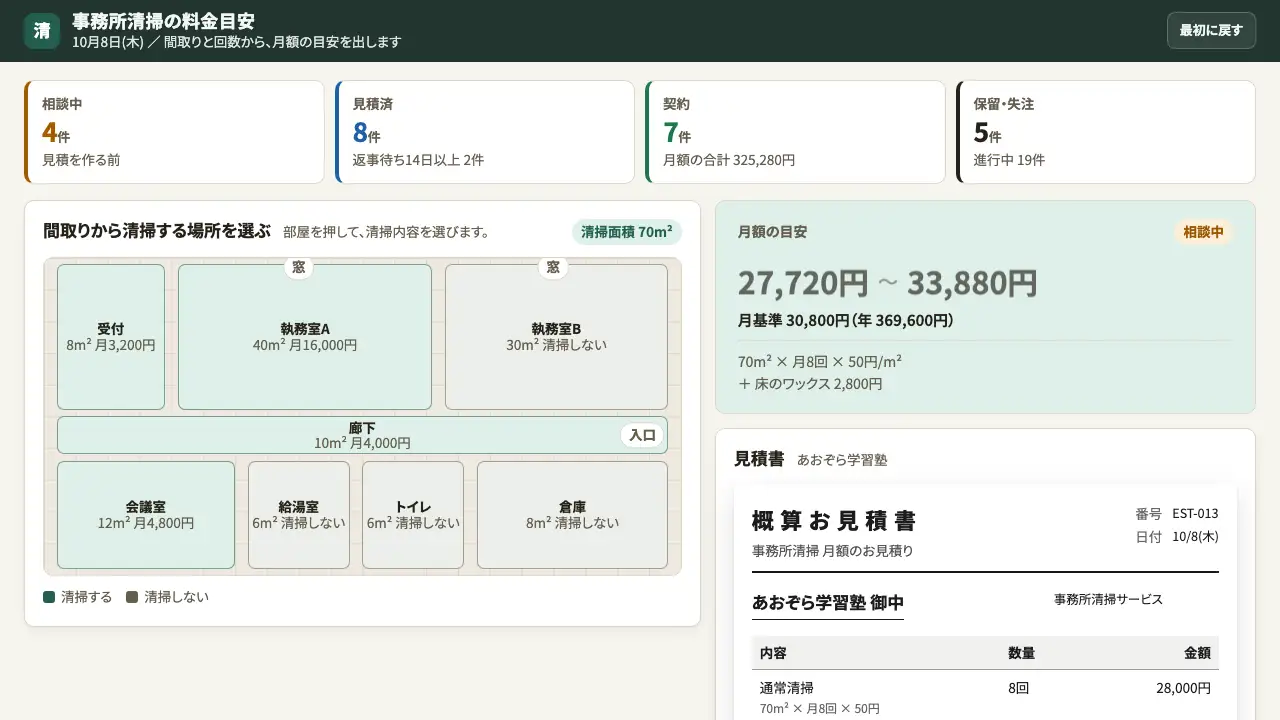The width and height of the screenshot is (1280, 720).
Task: Toggle cleaning for the 会議室 room
Action: (146, 515)
